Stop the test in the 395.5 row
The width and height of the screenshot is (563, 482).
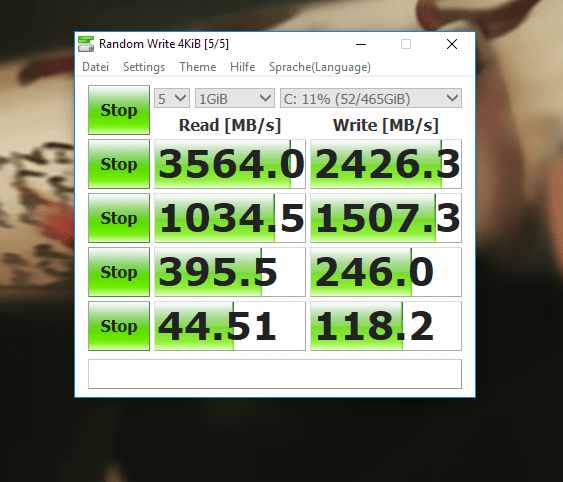click(119, 272)
